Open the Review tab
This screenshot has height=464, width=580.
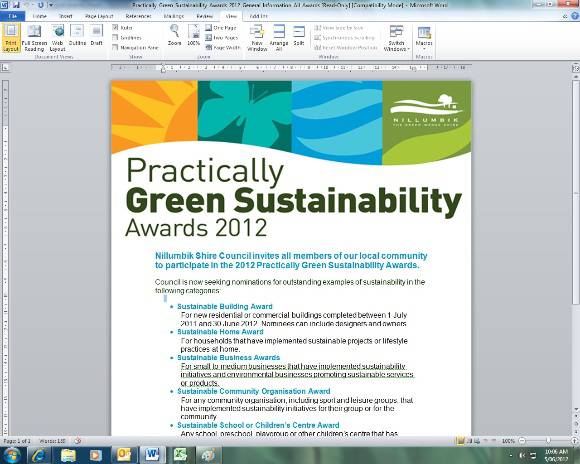pyautogui.click(x=204, y=16)
